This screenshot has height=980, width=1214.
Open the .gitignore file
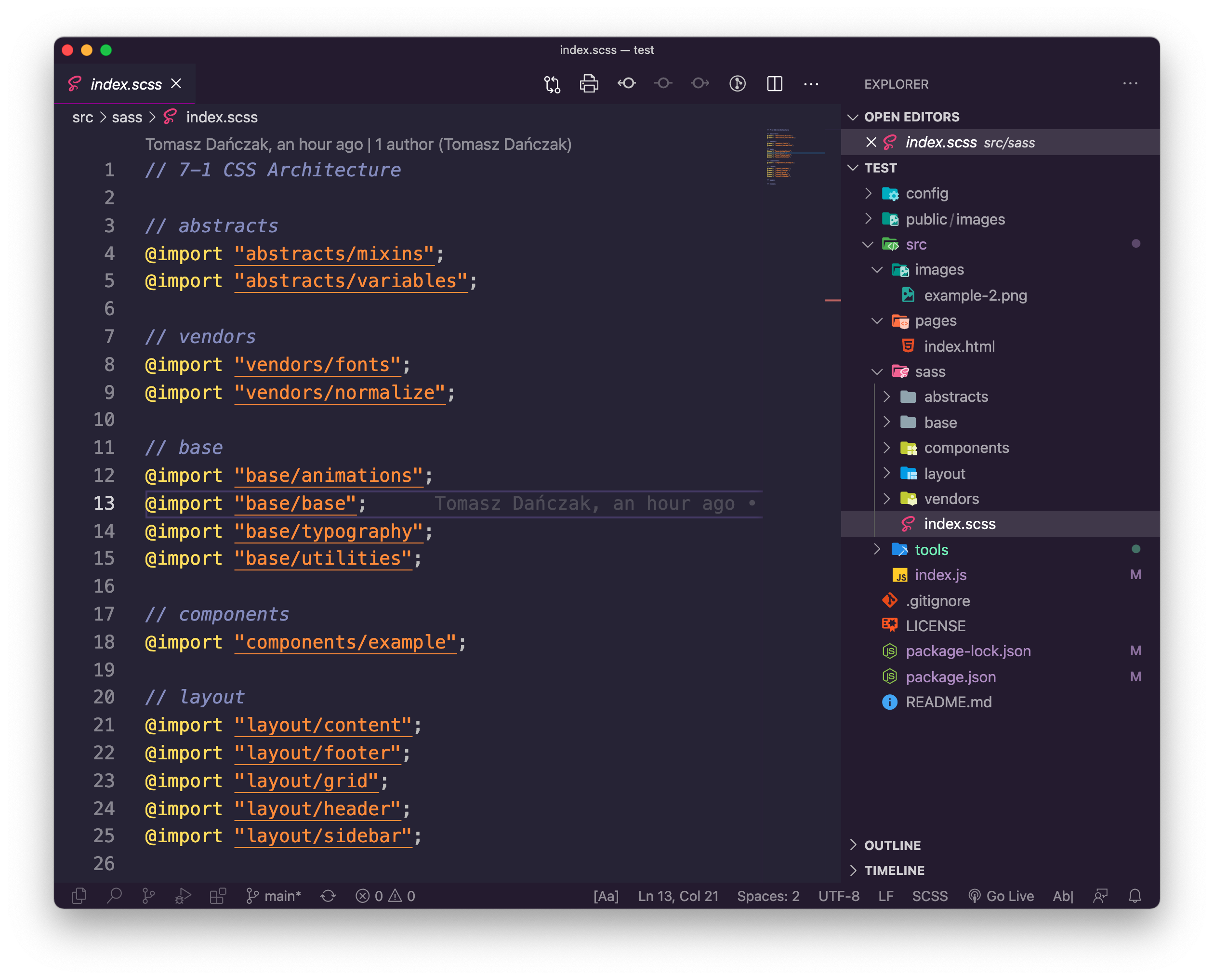tap(1000, 601)
